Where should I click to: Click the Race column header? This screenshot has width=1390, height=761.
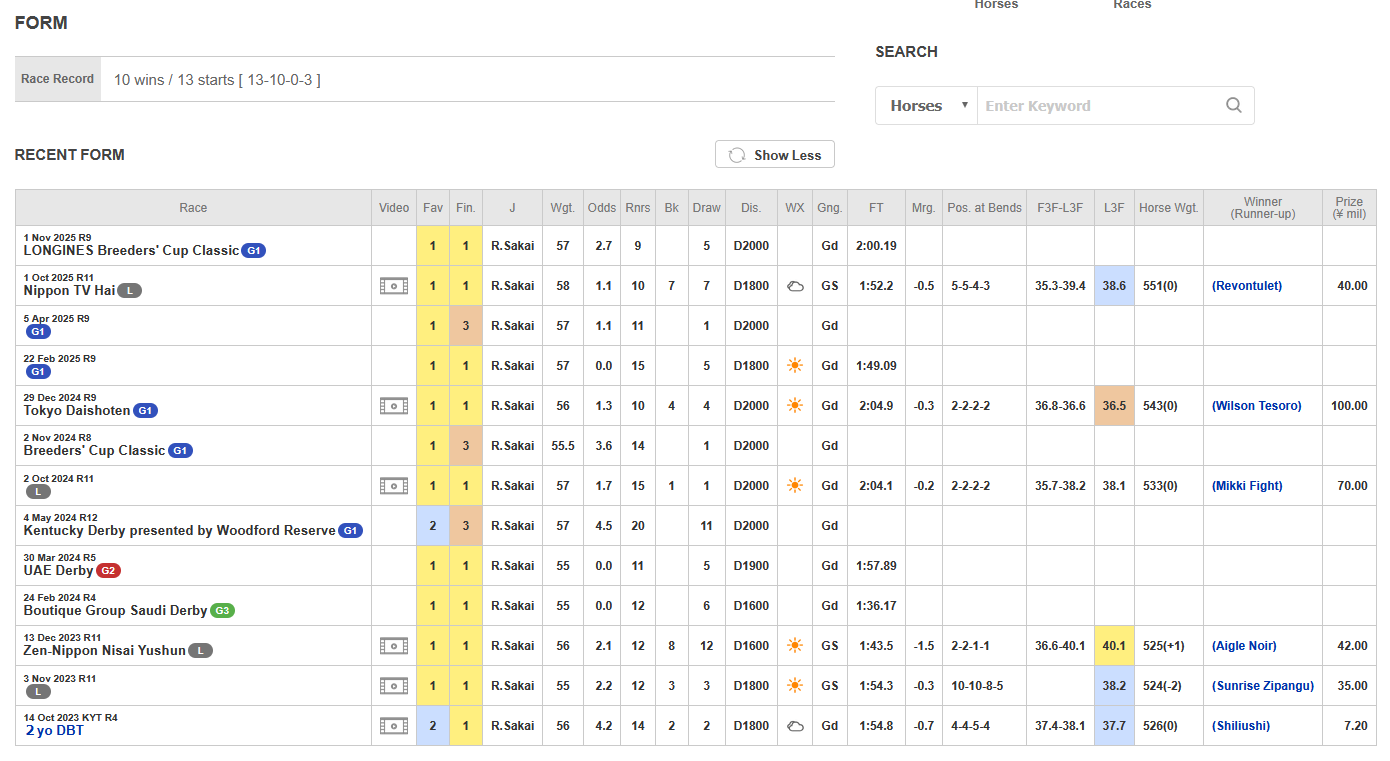click(194, 208)
